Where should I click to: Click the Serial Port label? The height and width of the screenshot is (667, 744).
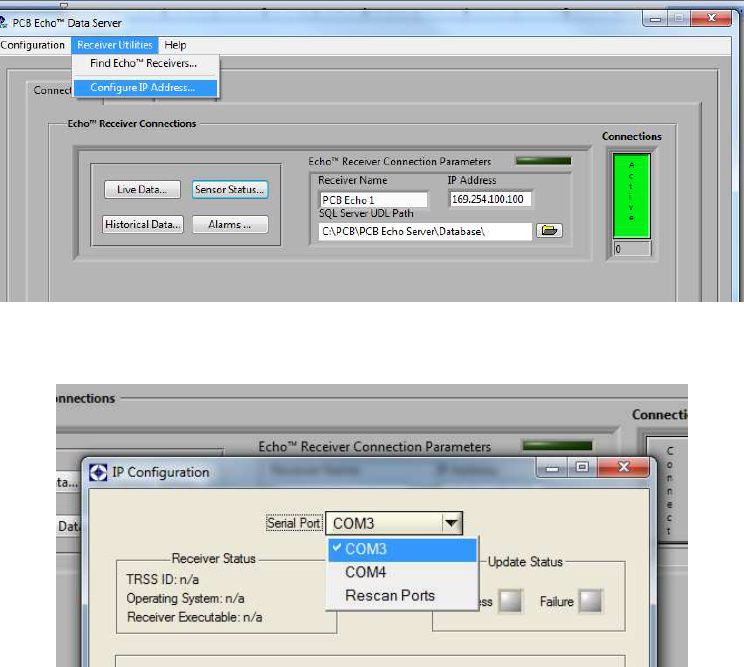294,523
